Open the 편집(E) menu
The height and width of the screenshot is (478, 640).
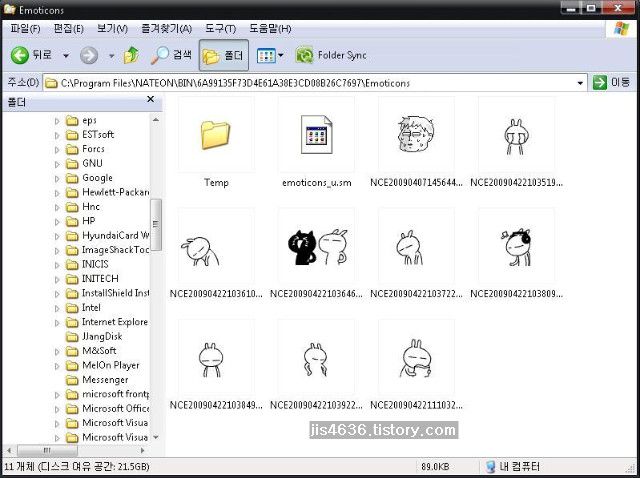pyautogui.click(x=69, y=29)
